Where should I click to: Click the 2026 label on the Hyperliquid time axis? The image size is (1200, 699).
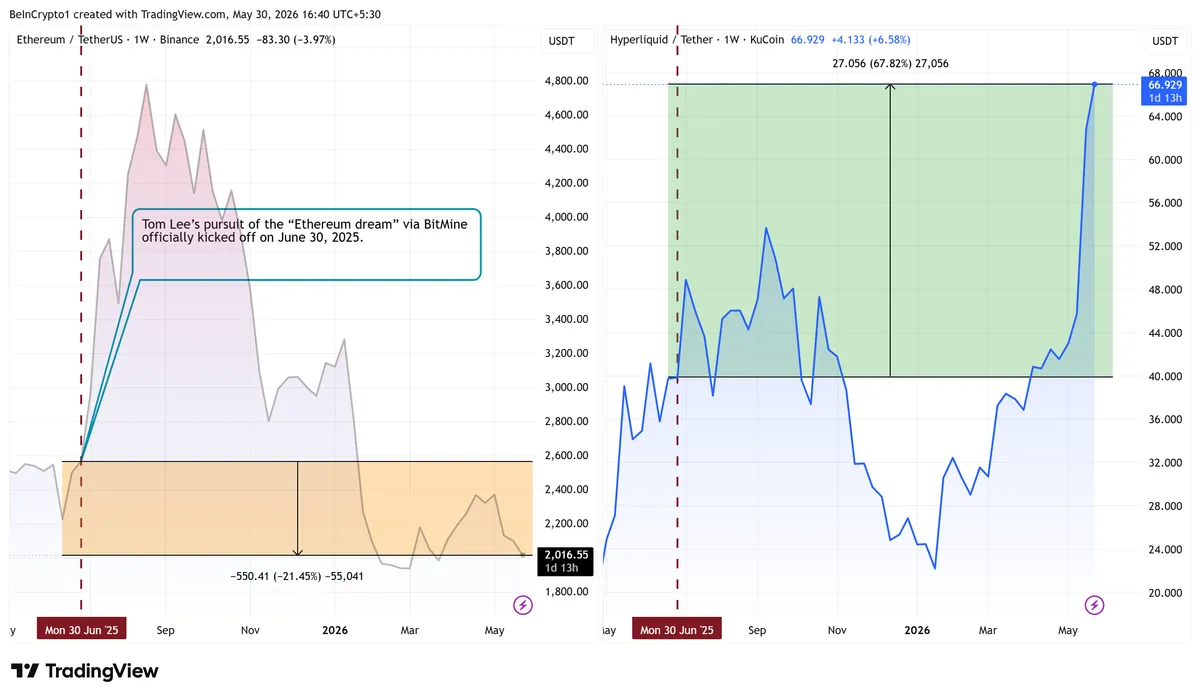917,631
